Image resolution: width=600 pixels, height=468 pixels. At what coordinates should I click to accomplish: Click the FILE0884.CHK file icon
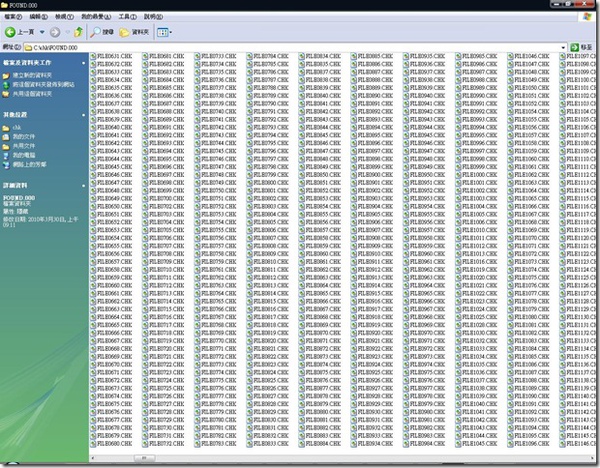click(x=302, y=444)
